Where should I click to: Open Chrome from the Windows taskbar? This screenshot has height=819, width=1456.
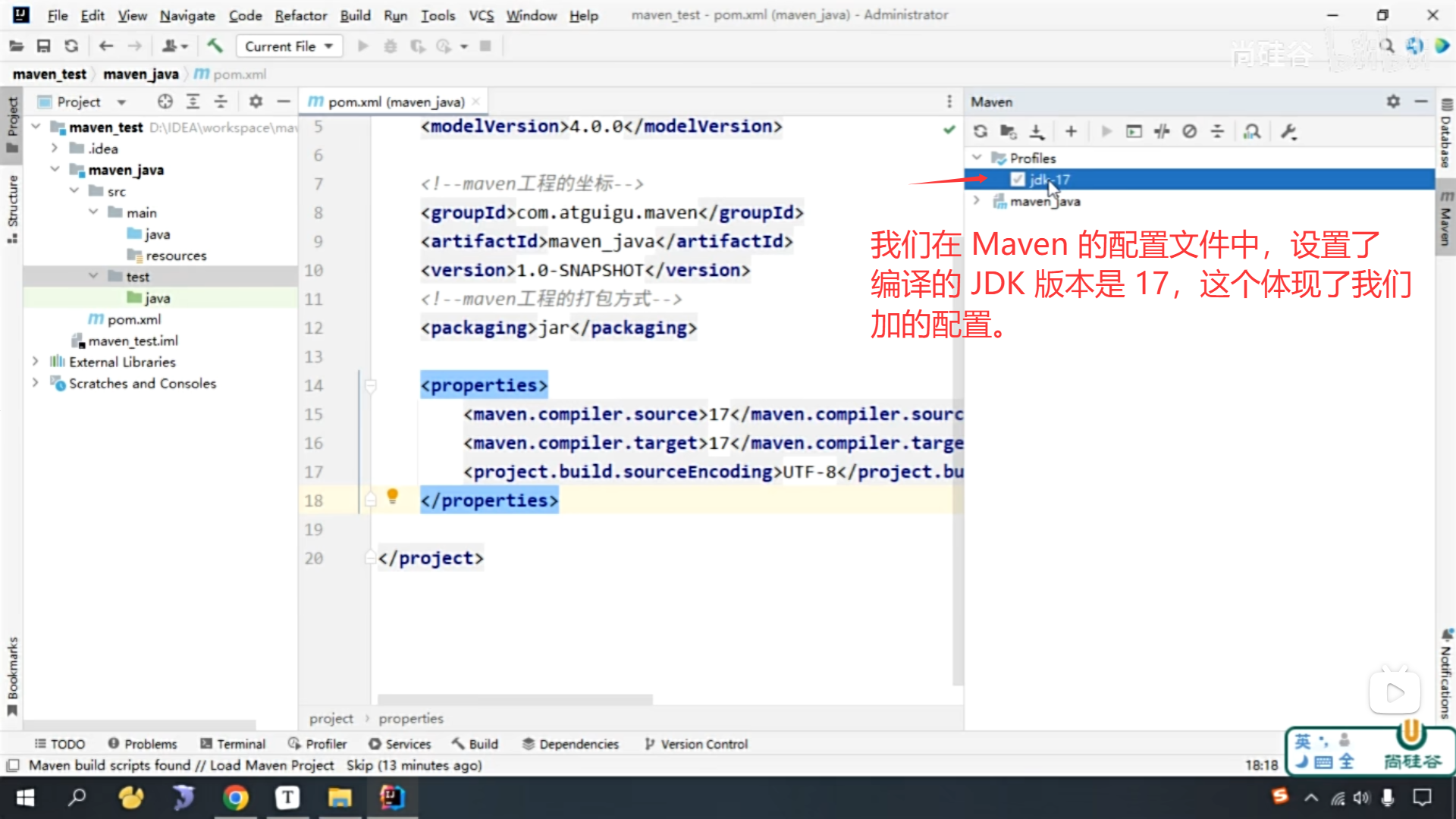pos(235,798)
